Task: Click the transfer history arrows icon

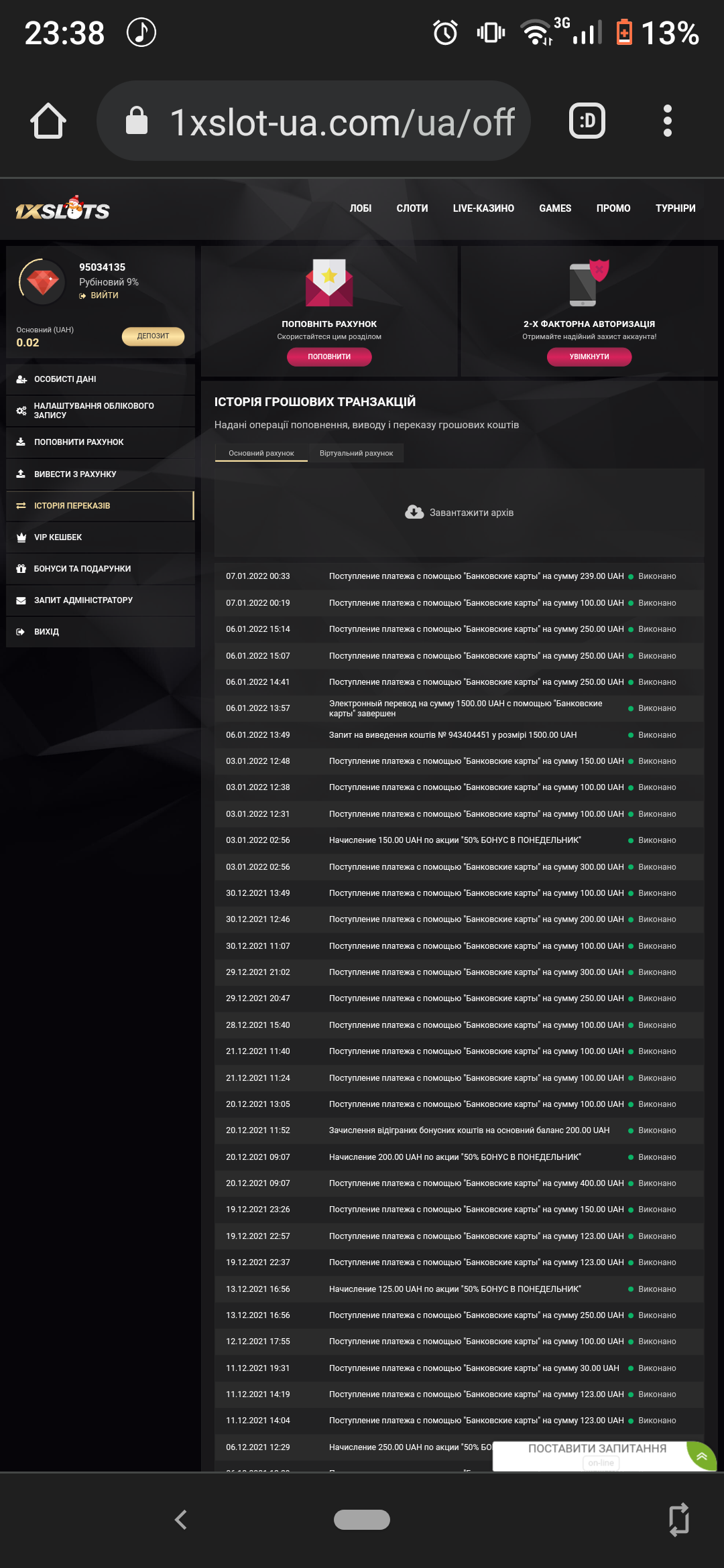Action: click(21, 506)
